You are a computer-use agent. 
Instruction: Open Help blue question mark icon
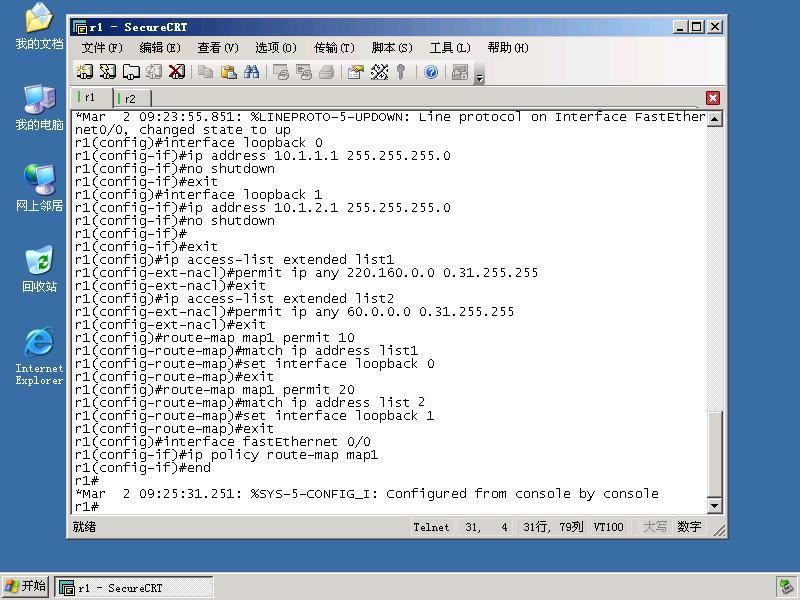tap(431, 72)
